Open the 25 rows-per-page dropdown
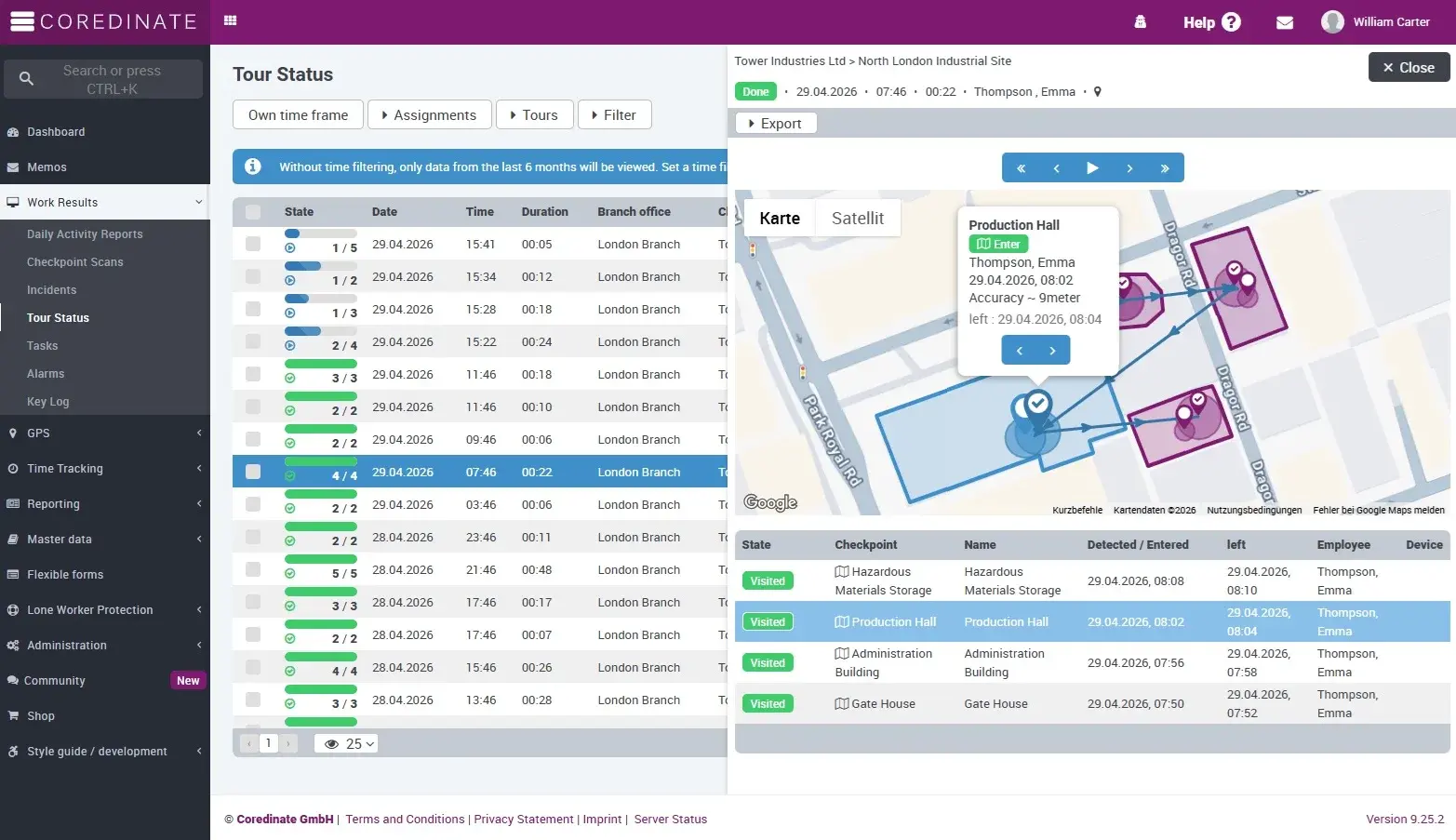Viewport: 1456px width, 840px height. click(346, 744)
